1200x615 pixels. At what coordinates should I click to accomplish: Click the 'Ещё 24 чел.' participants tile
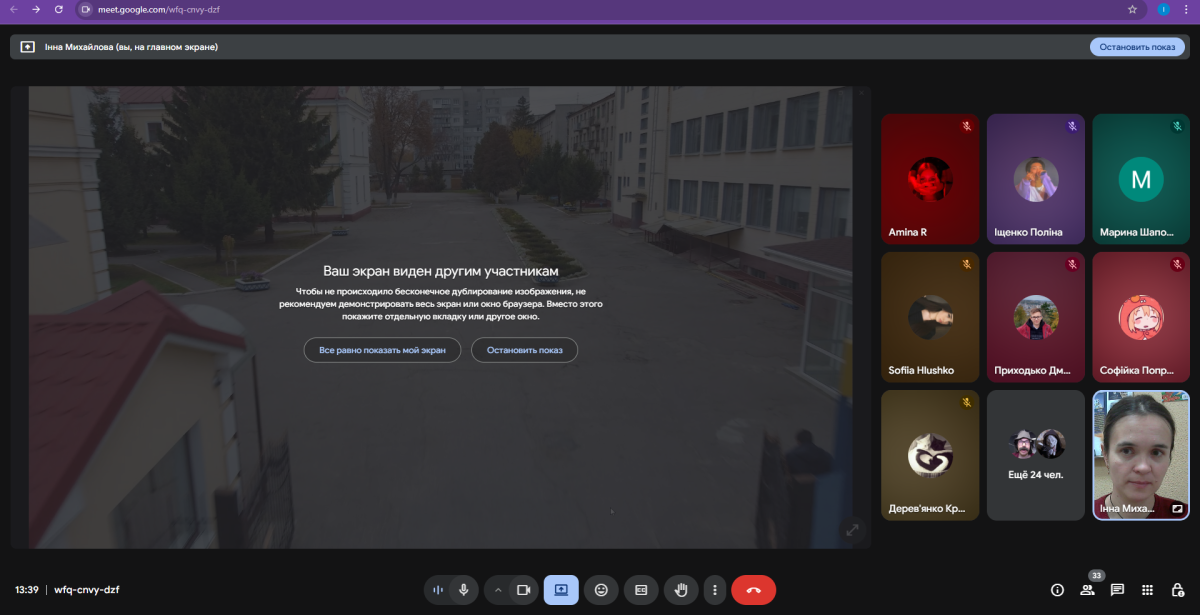tap(1035, 455)
